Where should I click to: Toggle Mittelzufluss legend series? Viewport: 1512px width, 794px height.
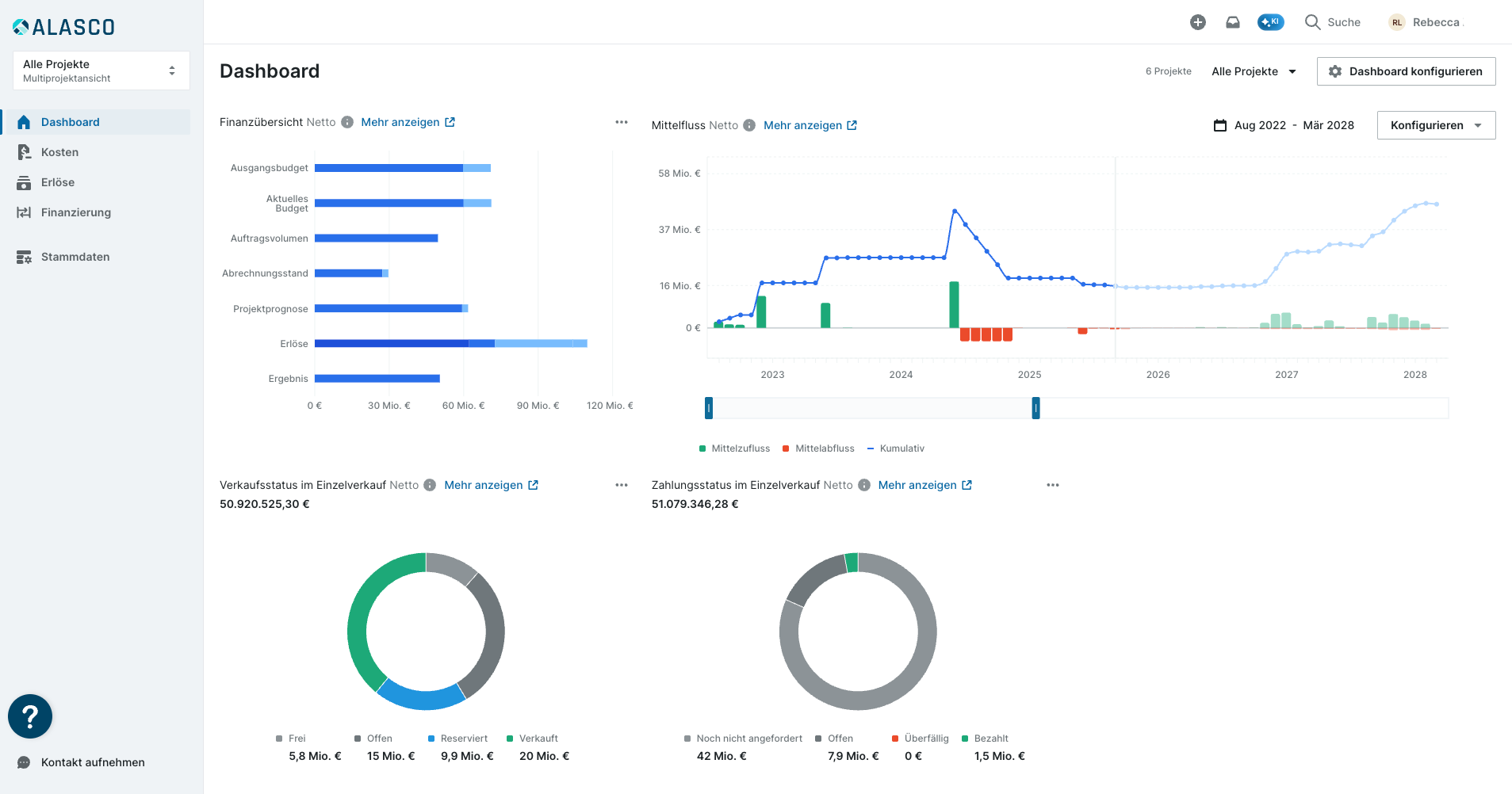[x=735, y=449]
